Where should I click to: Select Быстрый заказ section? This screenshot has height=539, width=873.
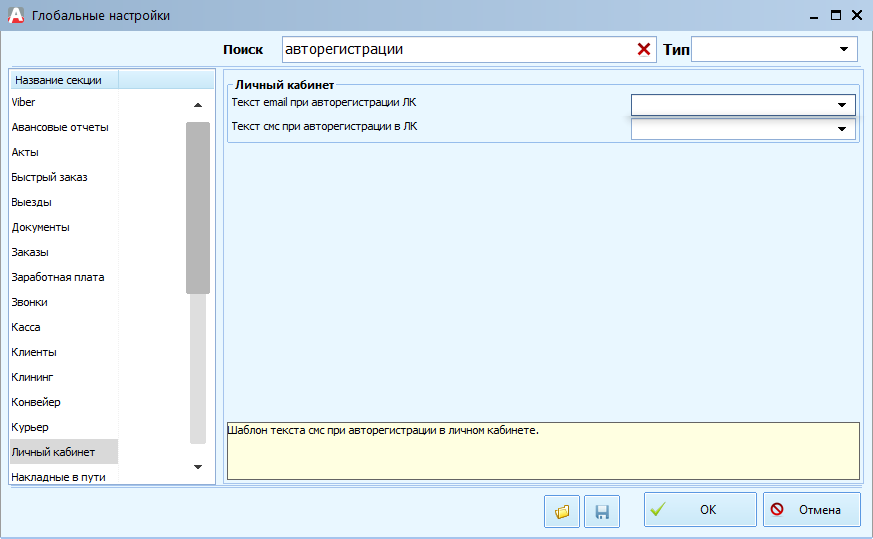click(x=64, y=177)
